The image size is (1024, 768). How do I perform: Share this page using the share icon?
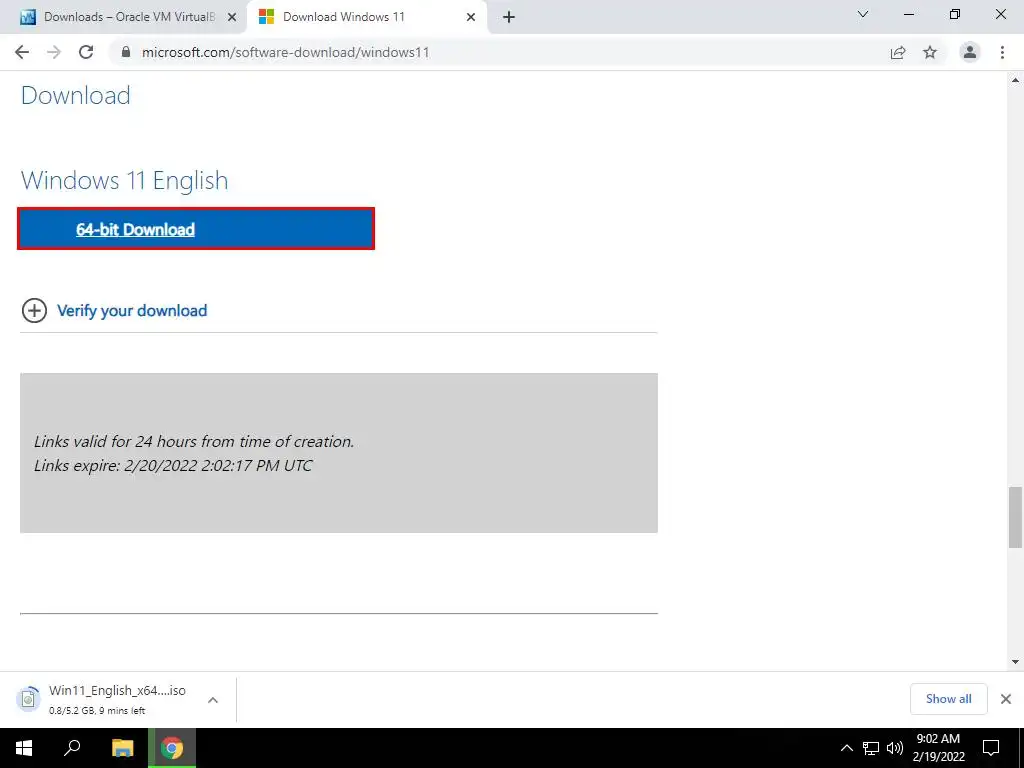pyautogui.click(x=898, y=52)
